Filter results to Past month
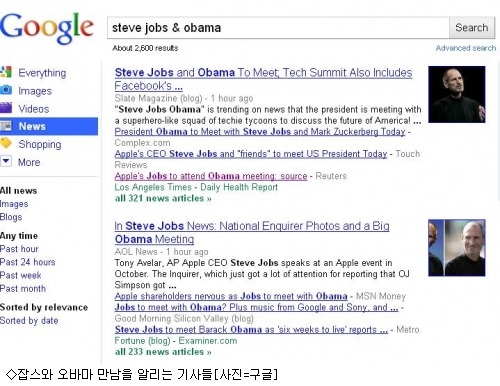Image resolution: width=500 pixels, height=386 pixels. tap(23, 289)
